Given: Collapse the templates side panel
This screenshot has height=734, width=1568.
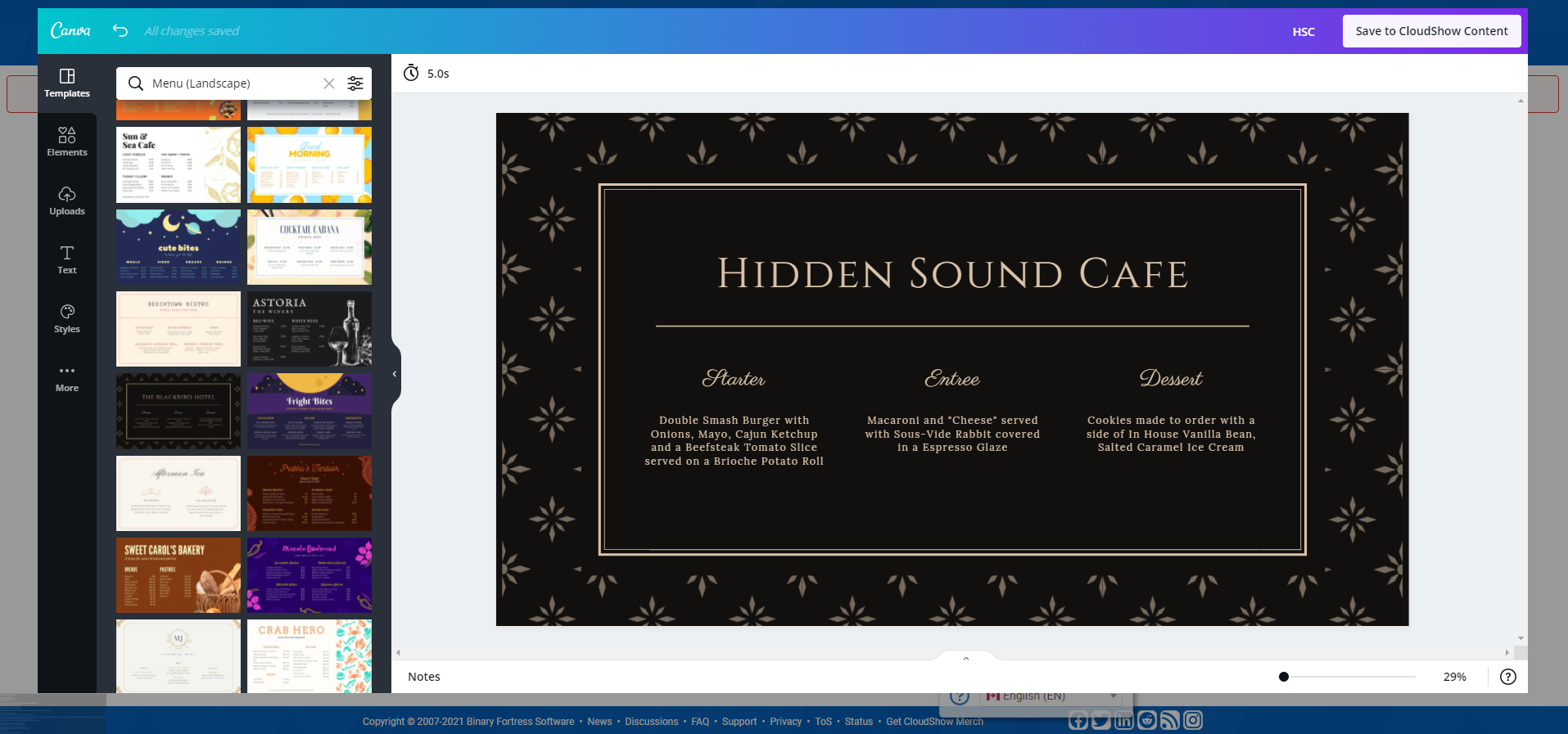Looking at the screenshot, I should click(x=395, y=374).
